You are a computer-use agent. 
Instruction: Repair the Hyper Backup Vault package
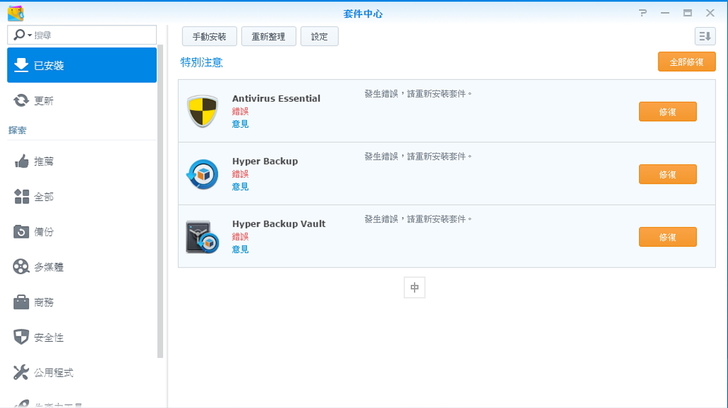coord(668,237)
